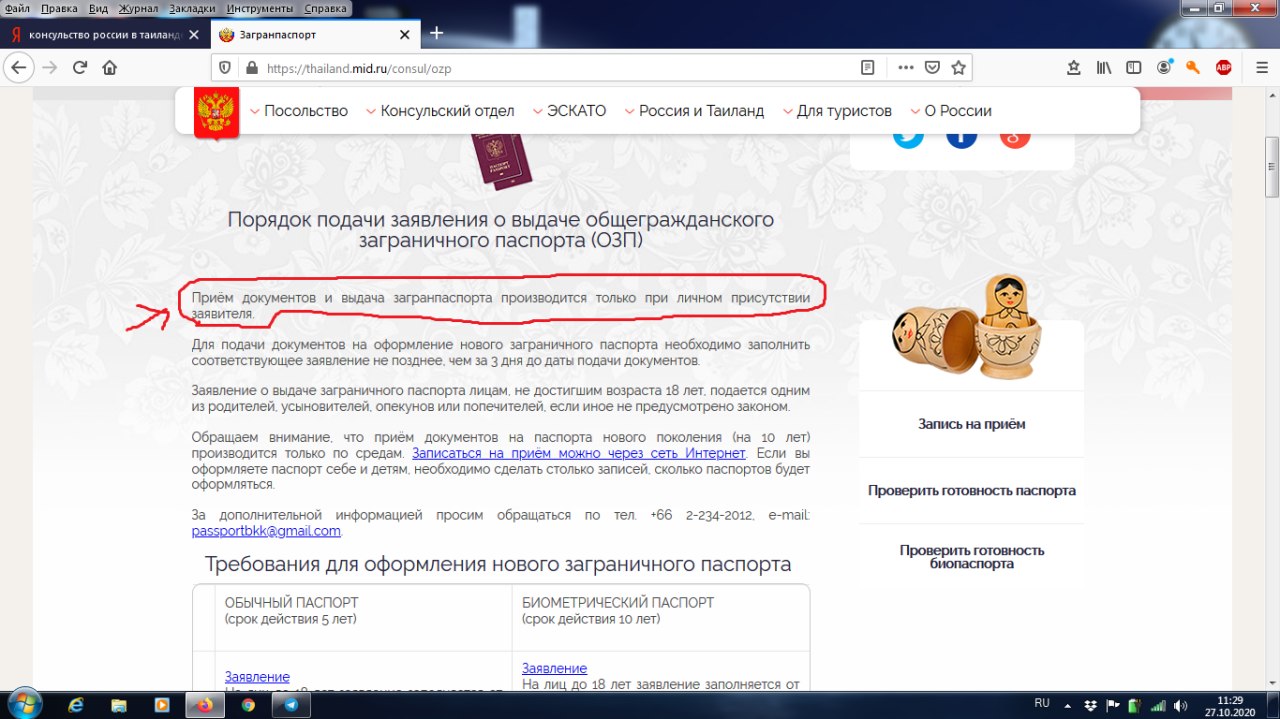Image resolution: width=1280 pixels, height=719 pixels.
Task: Expand the Россия и Таиланд menu
Action: click(695, 111)
